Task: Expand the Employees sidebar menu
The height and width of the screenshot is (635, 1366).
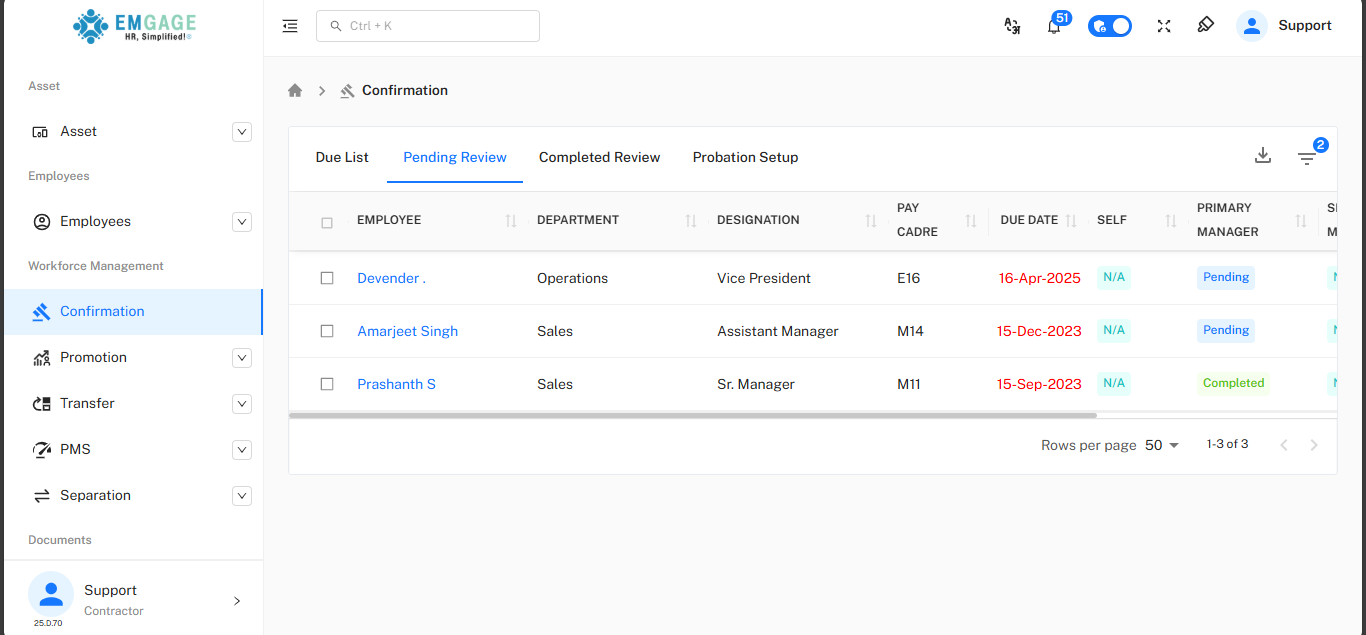Action: tap(242, 221)
